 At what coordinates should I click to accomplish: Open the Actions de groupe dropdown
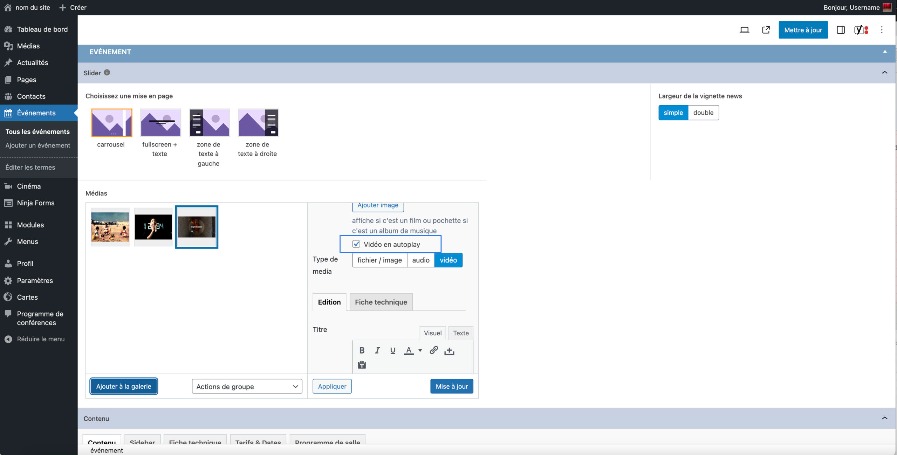point(247,386)
